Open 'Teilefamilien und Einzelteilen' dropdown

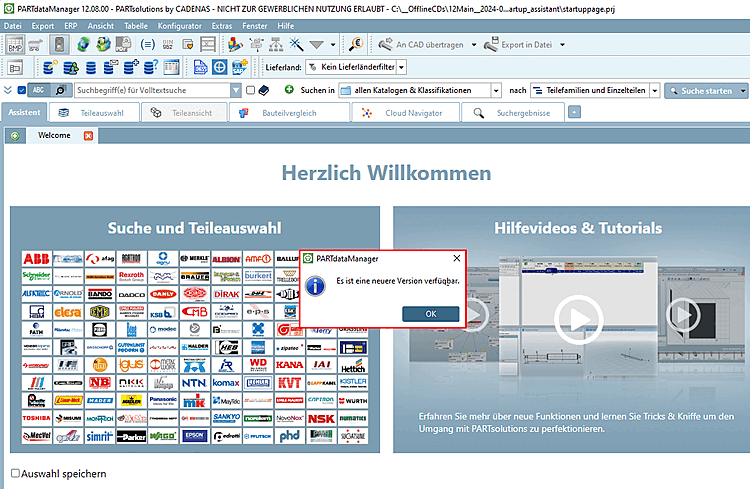655,90
